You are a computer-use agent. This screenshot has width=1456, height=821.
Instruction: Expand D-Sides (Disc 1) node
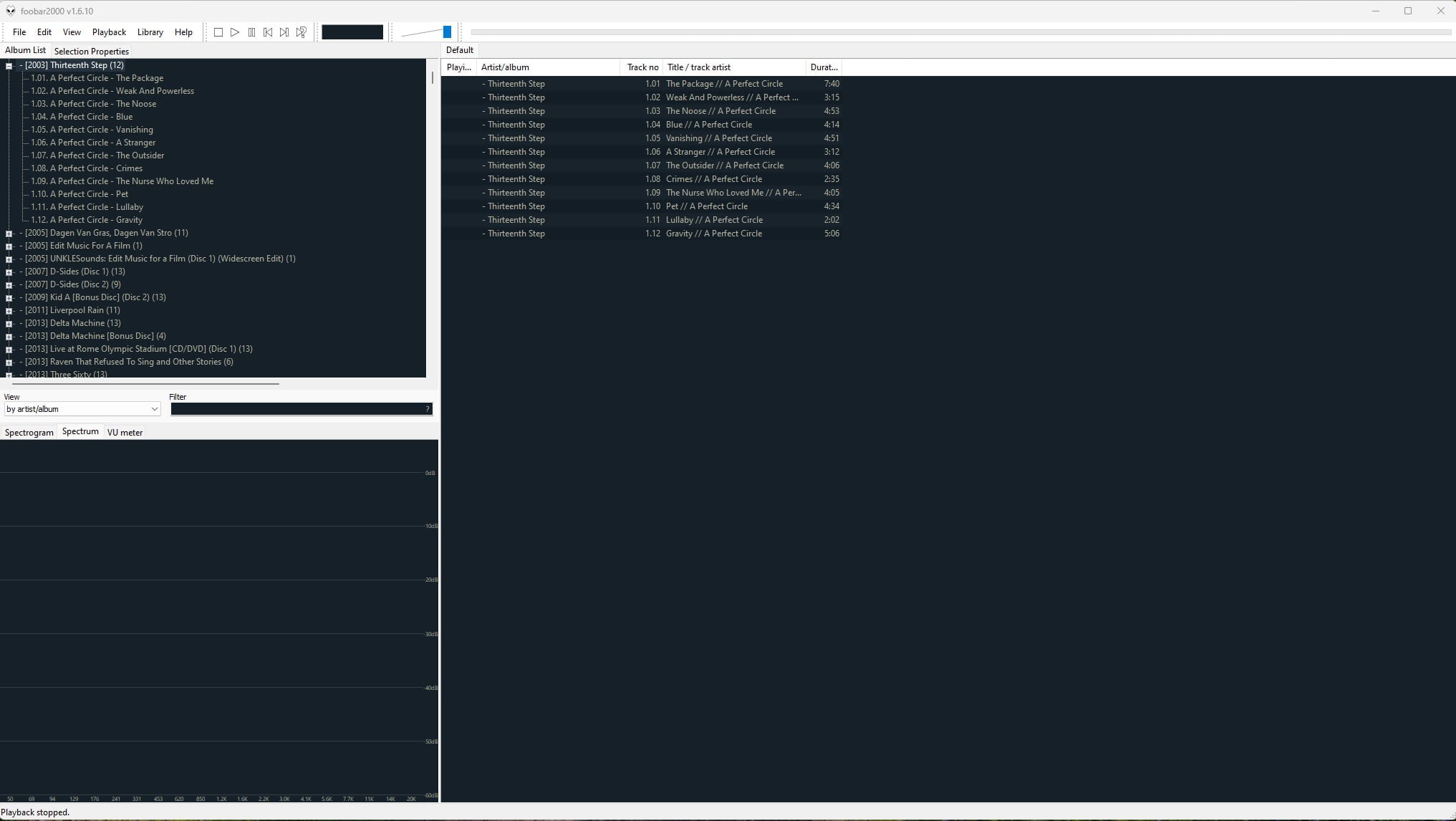pyautogui.click(x=9, y=272)
